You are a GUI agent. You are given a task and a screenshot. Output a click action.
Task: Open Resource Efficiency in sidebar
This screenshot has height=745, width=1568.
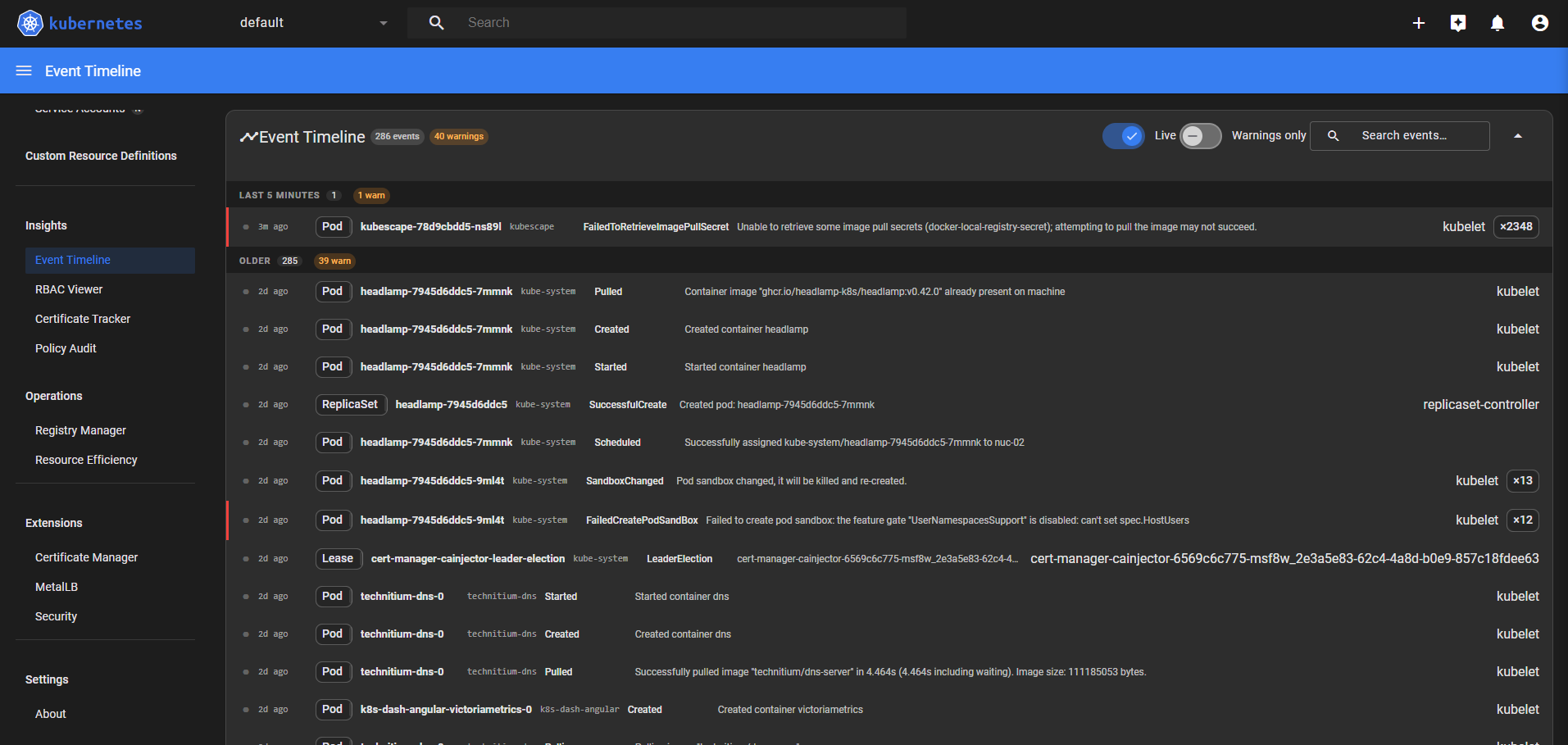(x=86, y=460)
